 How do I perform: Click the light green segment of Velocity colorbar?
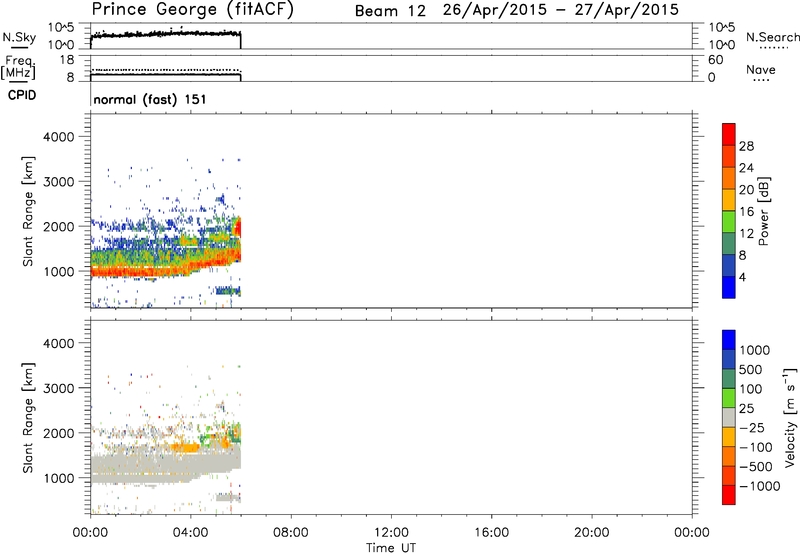pyautogui.click(x=729, y=398)
